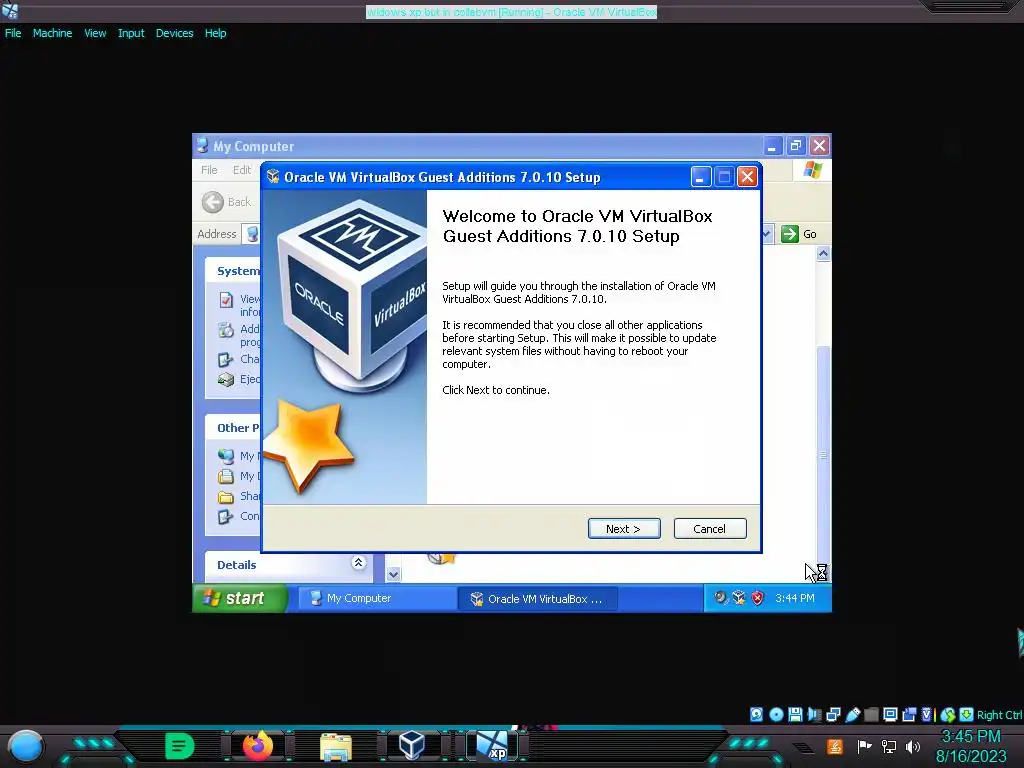Open File Explorer from host taskbar
1024x768 pixels.
pos(336,746)
